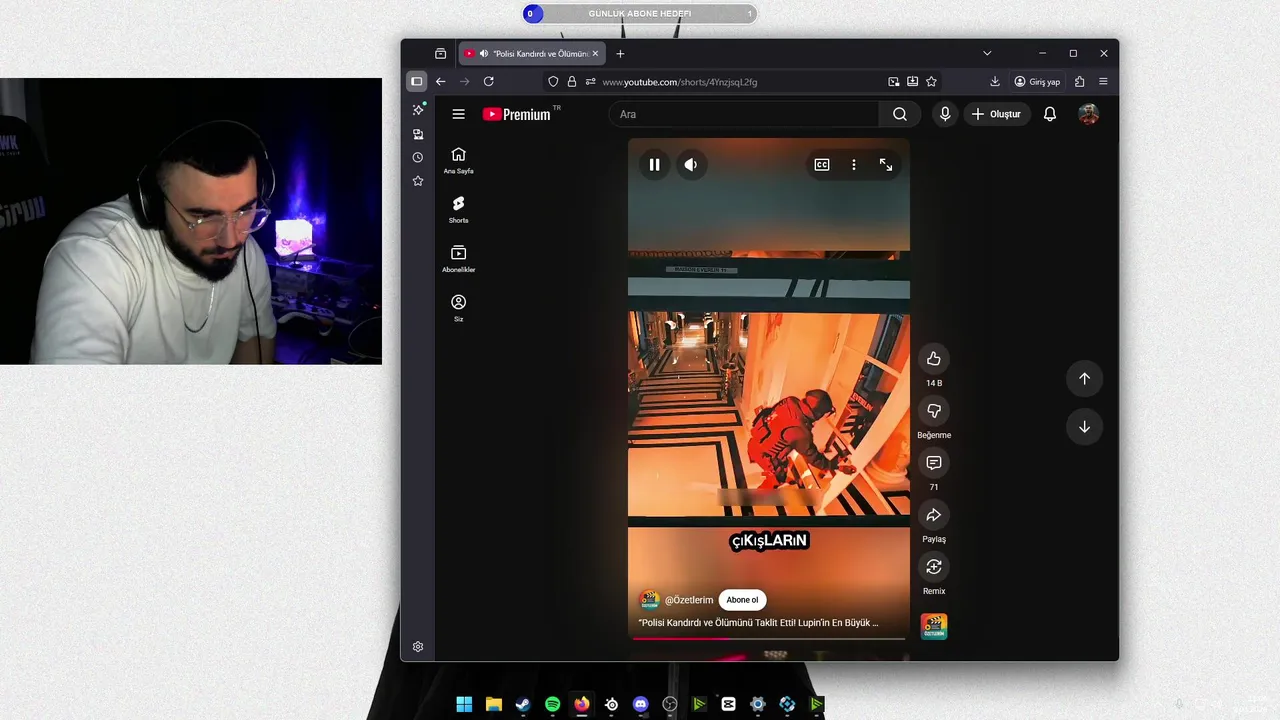Launch Spotify from the taskbar
The width and height of the screenshot is (1280, 720).
point(553,704)
